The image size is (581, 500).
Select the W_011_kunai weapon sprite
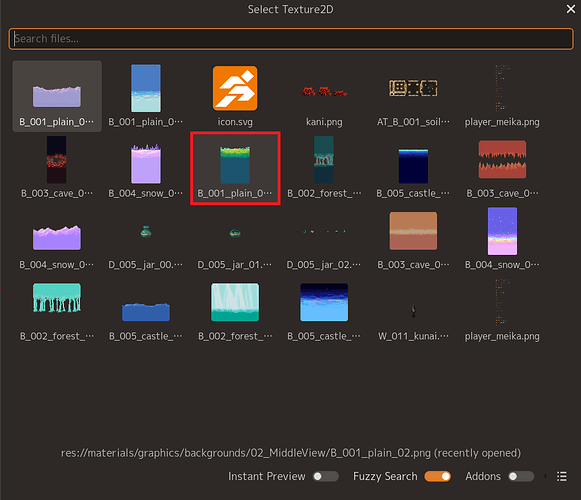[413, 311]
